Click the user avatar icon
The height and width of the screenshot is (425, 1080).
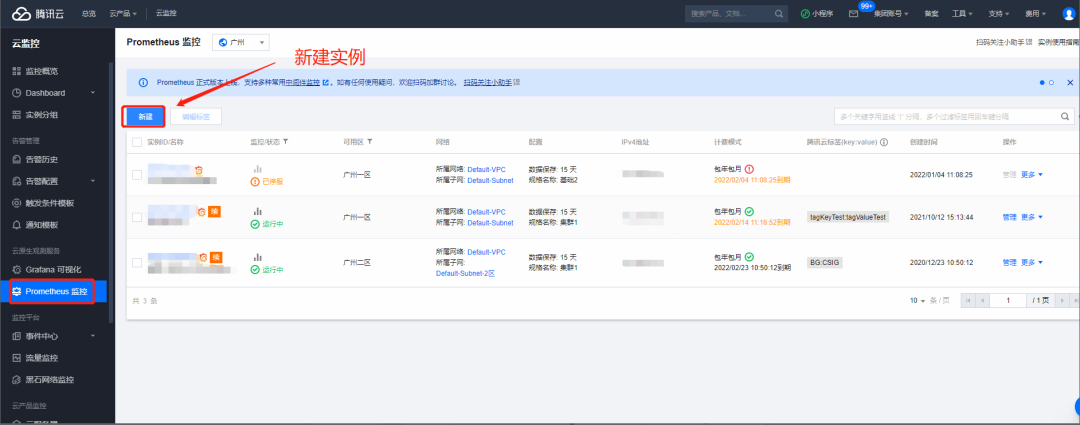click(x=1068, y=14)
